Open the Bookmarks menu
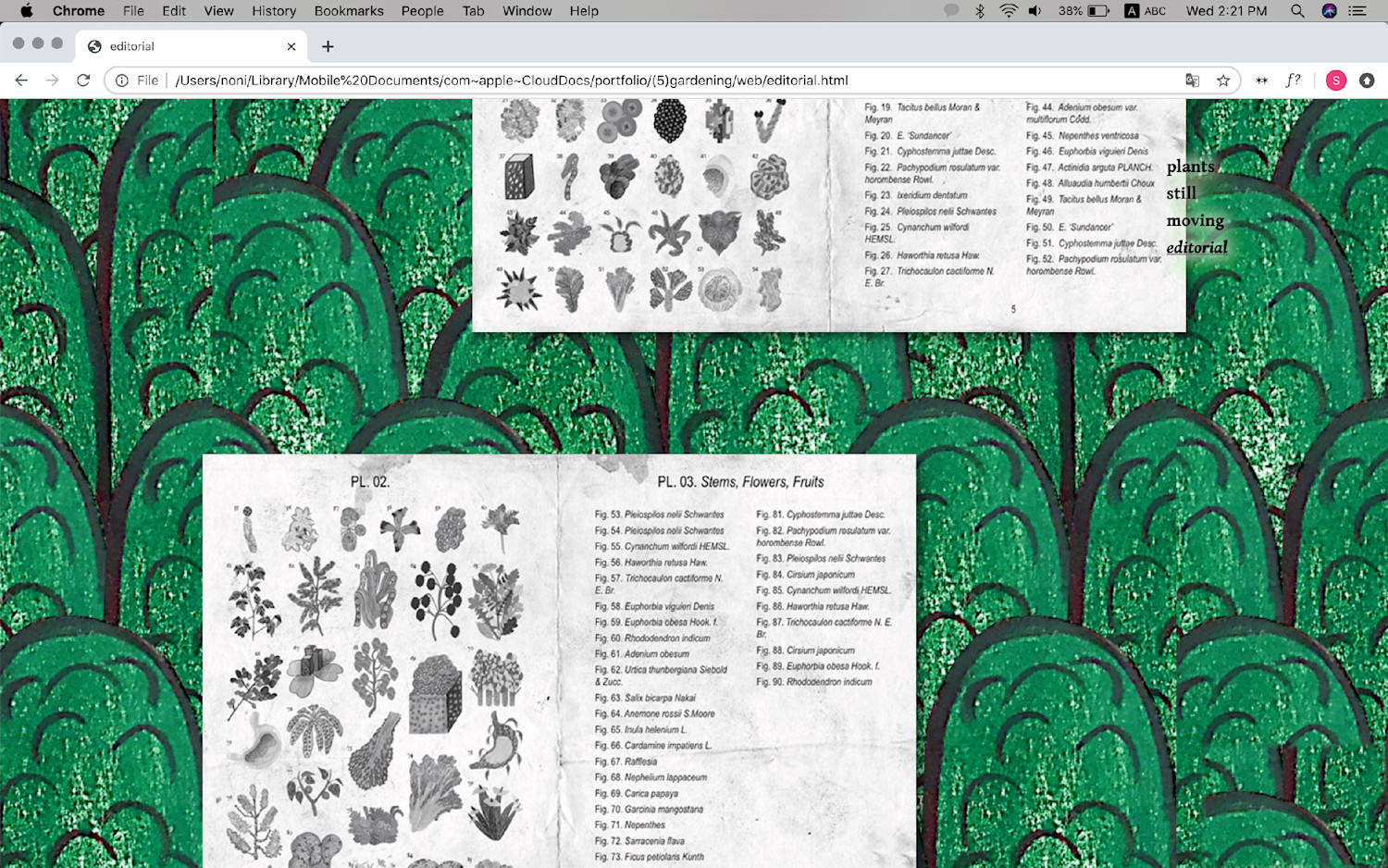Screen dimensions: 1388x868 pos(349,11)
